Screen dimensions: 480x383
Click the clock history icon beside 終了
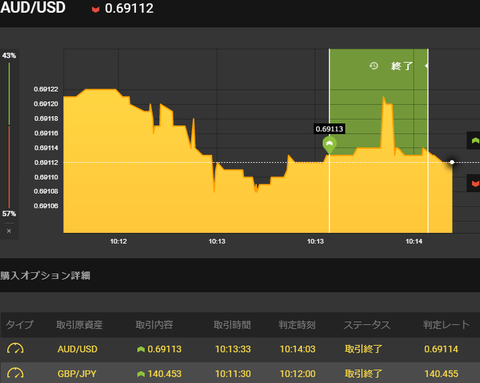(374, 66)
